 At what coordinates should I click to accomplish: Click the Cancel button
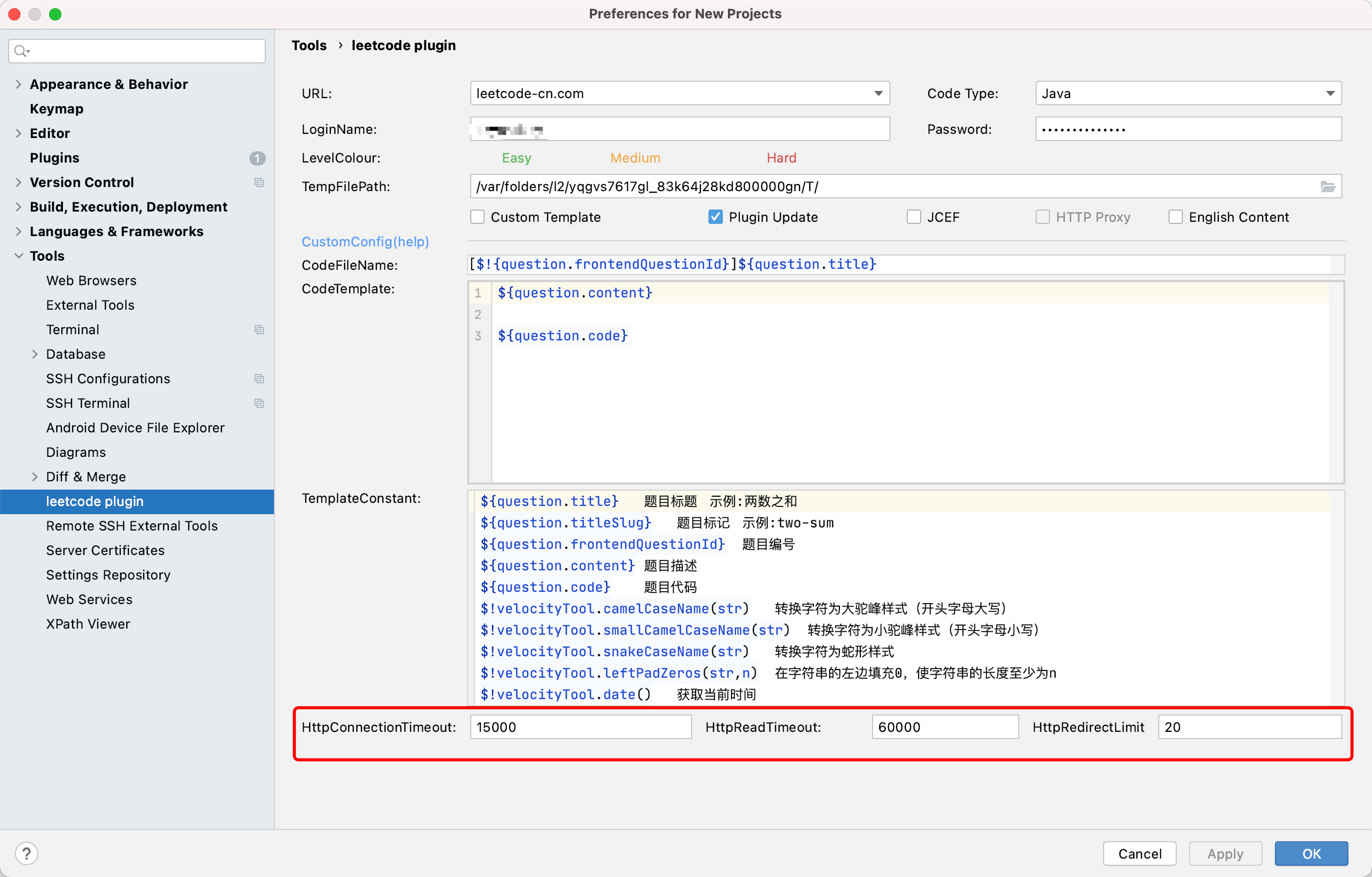(1139, 853)
